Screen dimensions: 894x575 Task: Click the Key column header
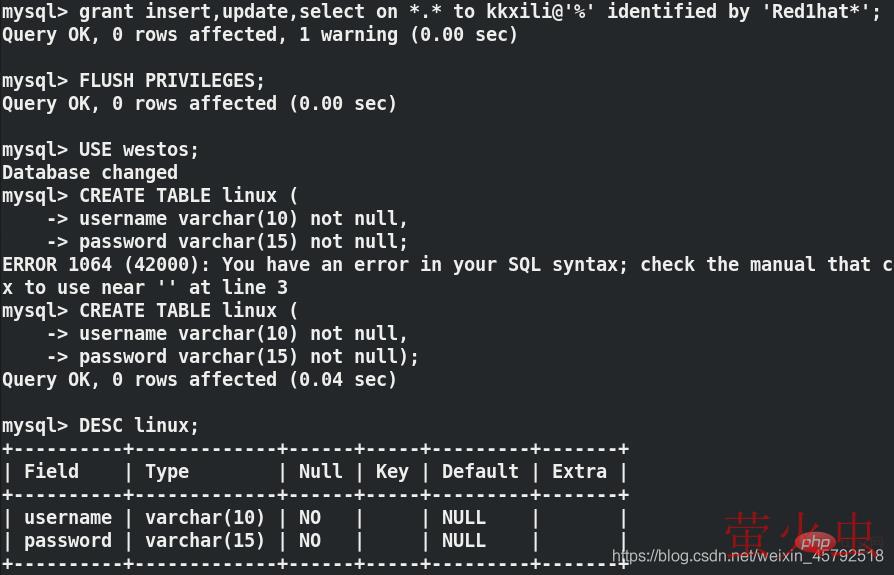pyautogui.click(x=392, y=472)
